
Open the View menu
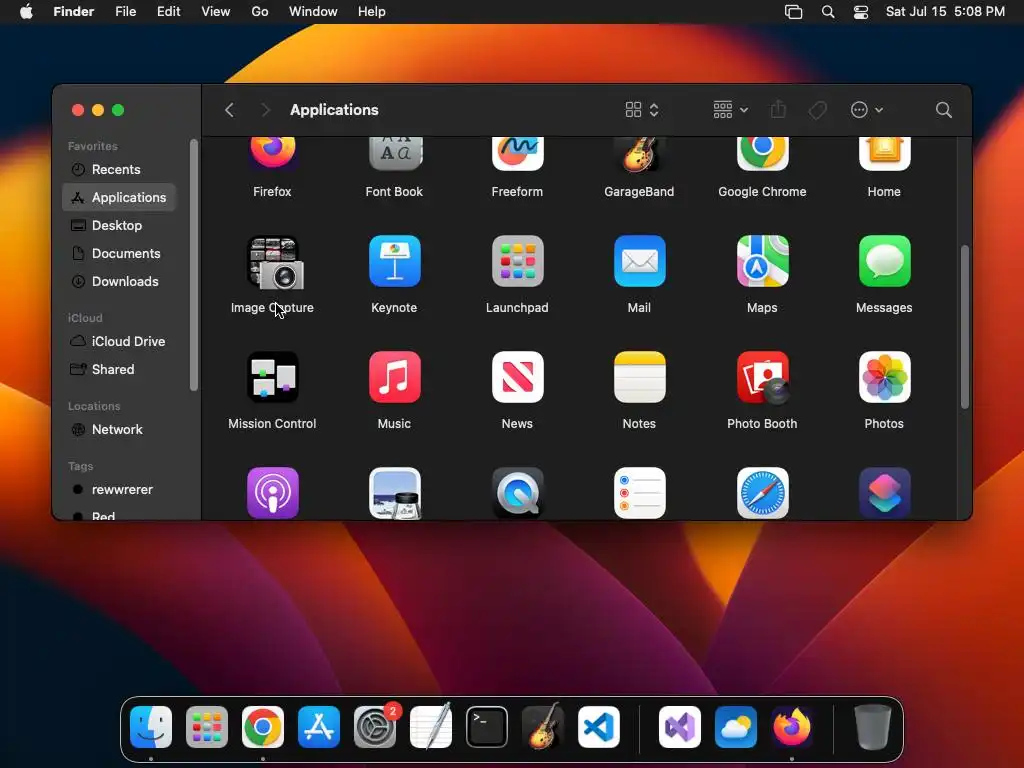tap(216, 12)
